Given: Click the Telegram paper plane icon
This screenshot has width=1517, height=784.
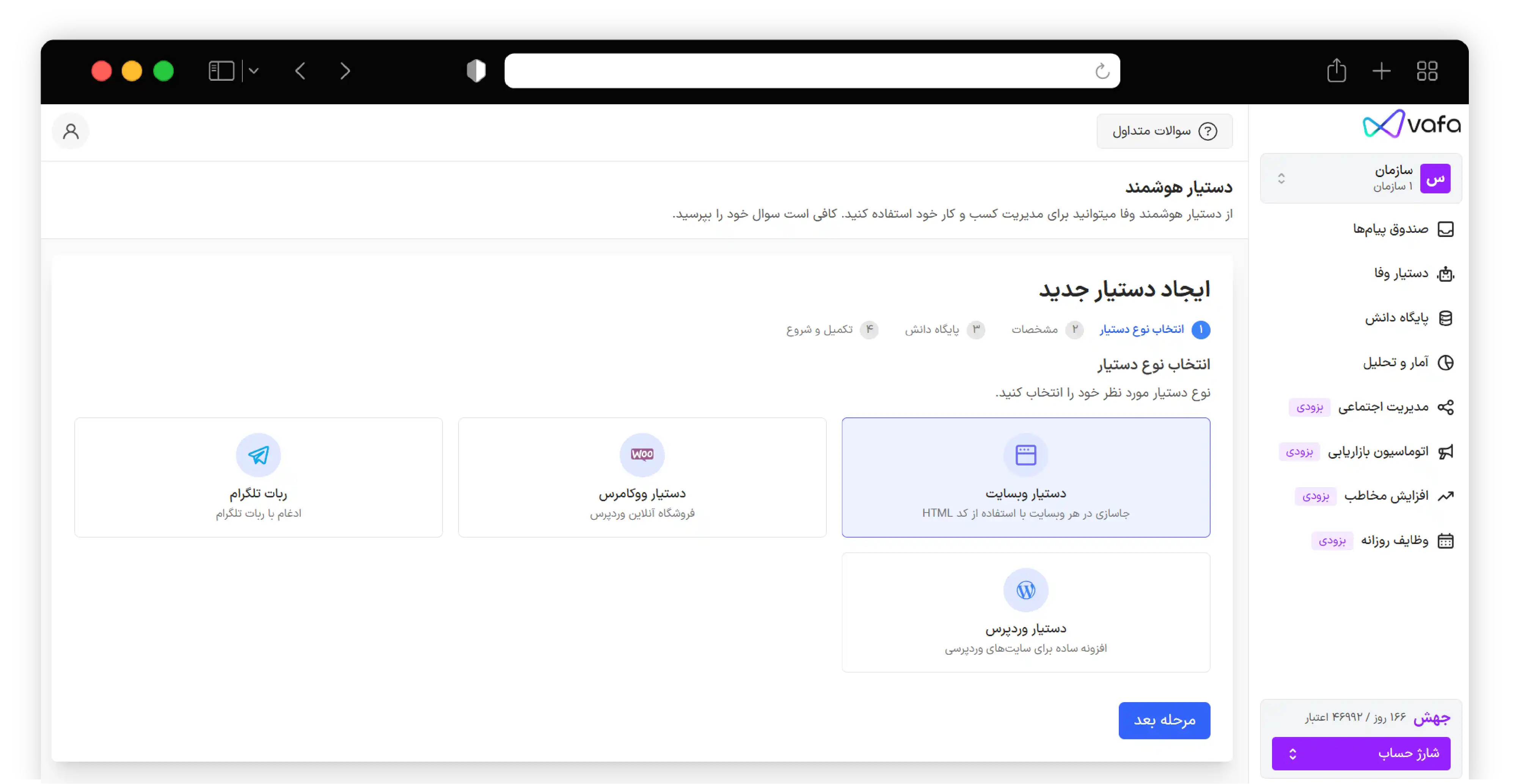Looking at the screenshot, I should [259, 455].
